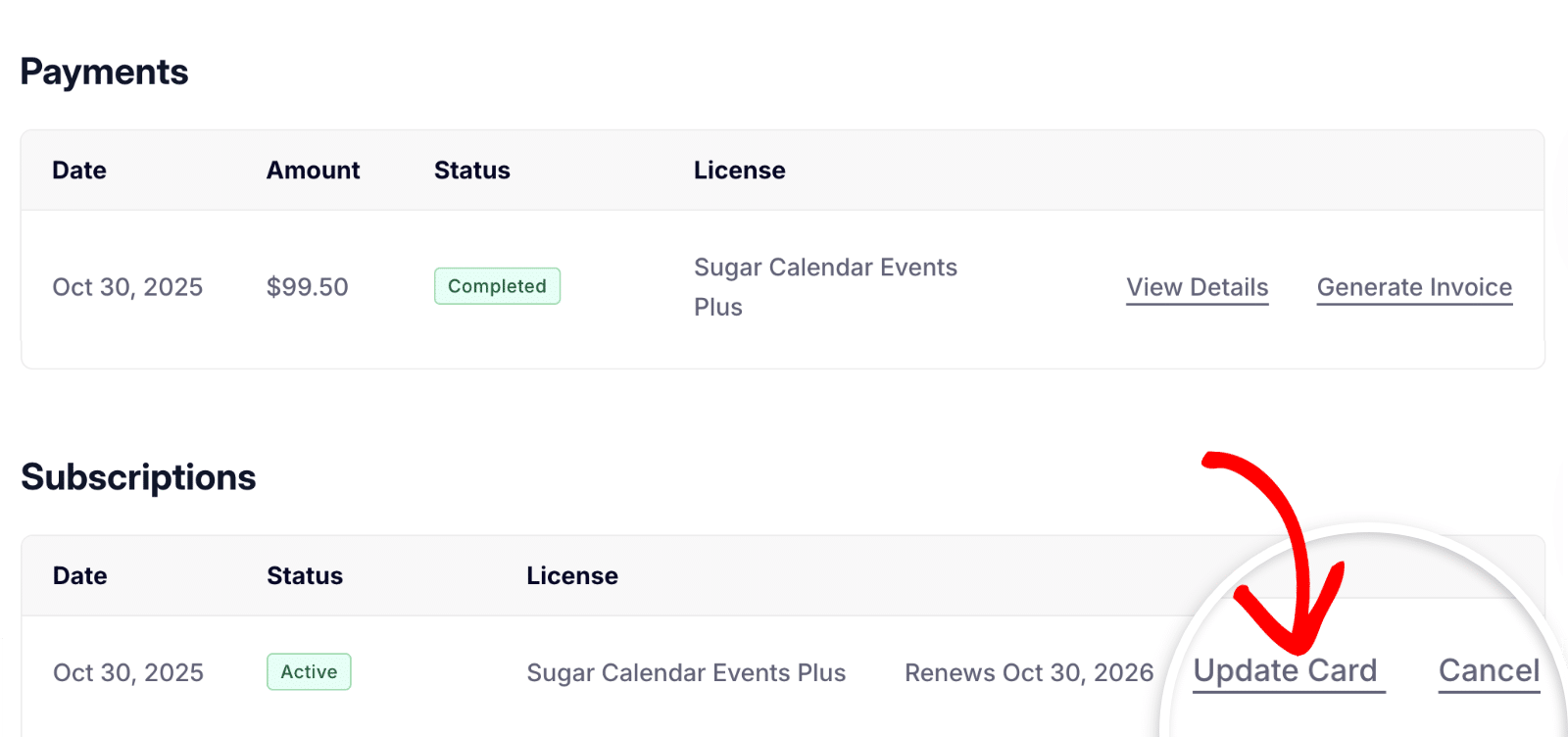Click the Amount column header
Viewport: 1568px width, 737px height.
pos(312,170)
